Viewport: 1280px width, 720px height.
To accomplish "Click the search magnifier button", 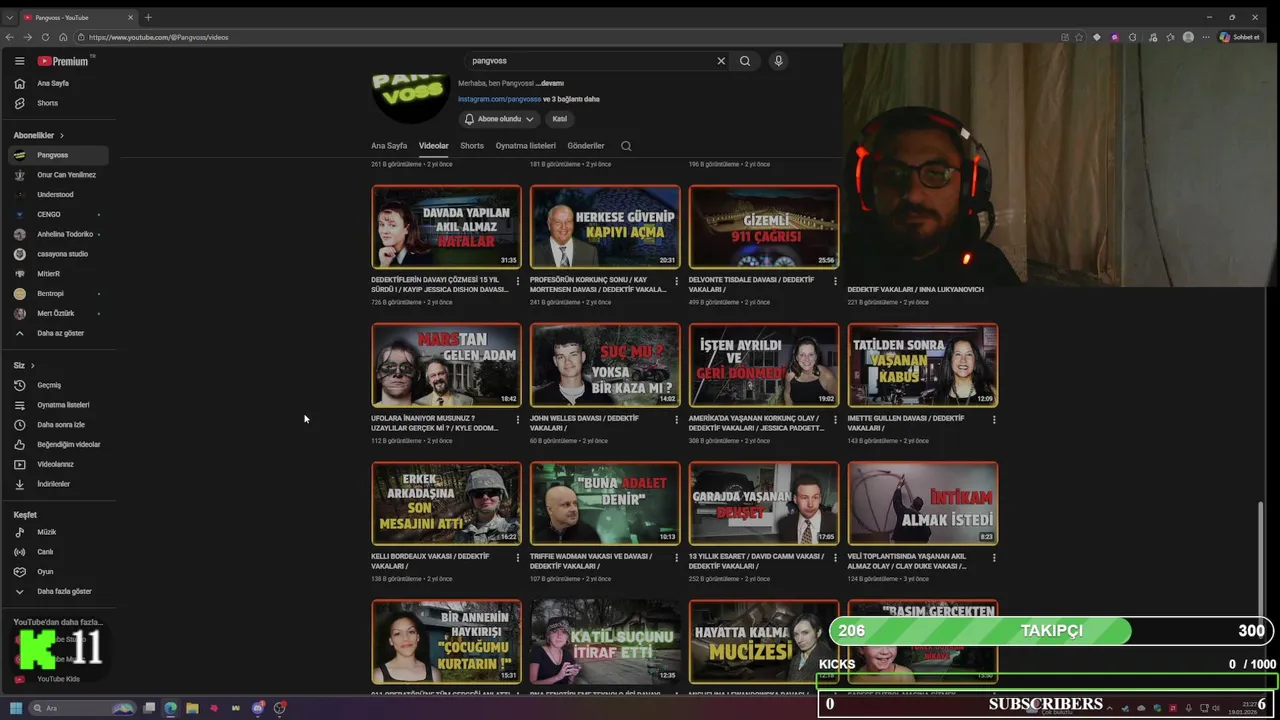I will [745, 61].
